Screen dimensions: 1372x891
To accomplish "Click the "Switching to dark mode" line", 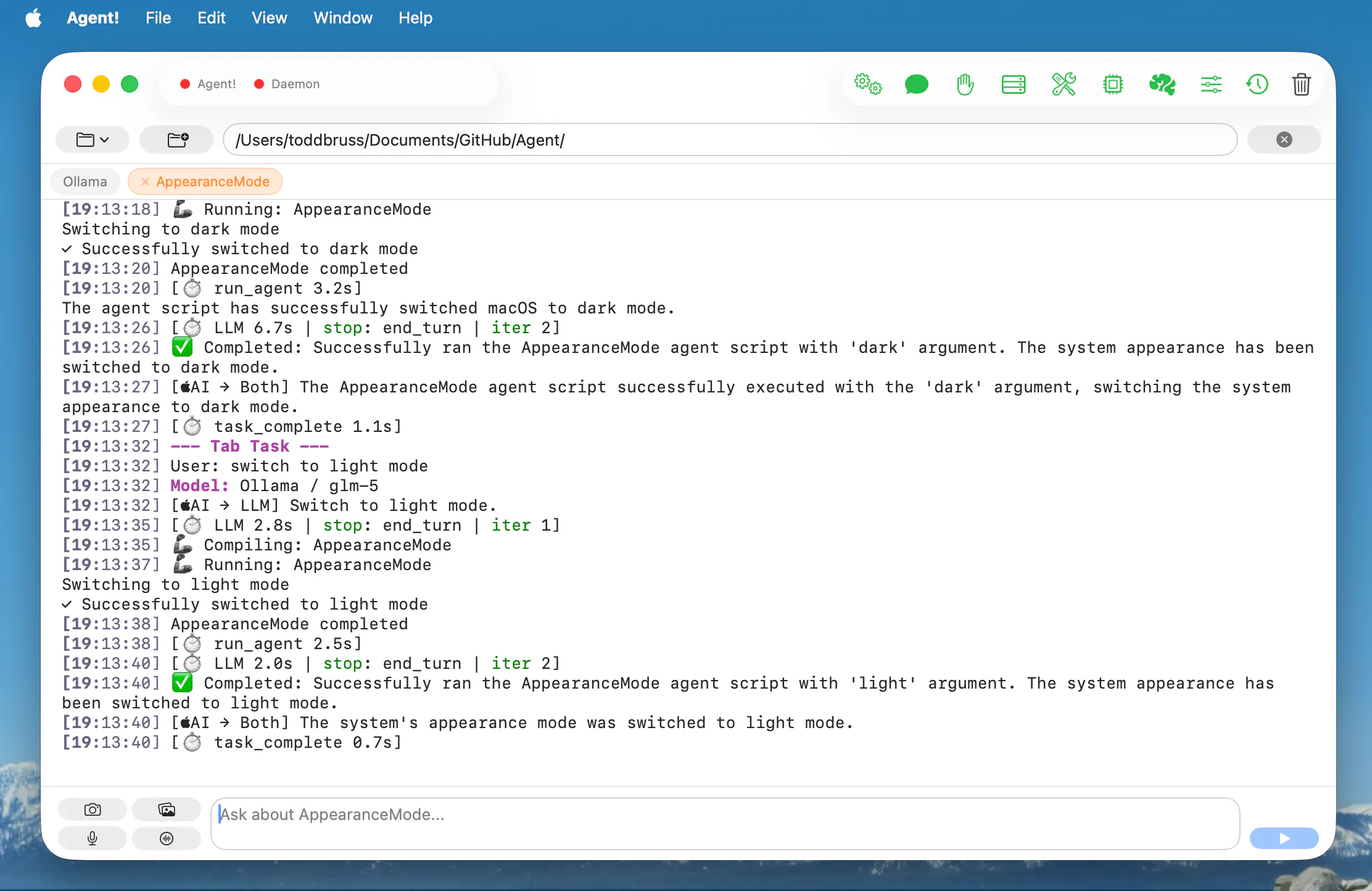I will [x=170, y=229].
